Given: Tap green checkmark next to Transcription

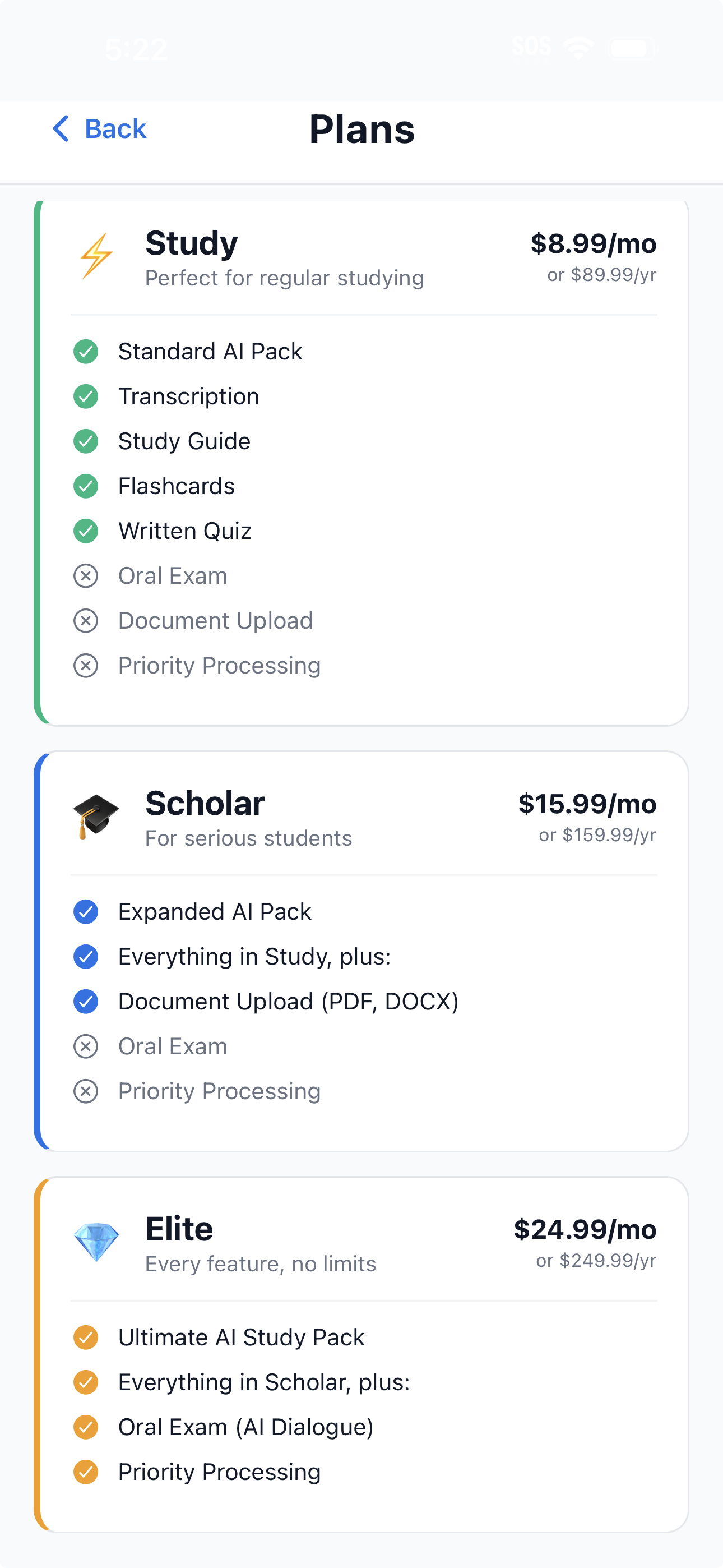Looking at the screenshot, I should pyautogui.click(x=86, y=396).
